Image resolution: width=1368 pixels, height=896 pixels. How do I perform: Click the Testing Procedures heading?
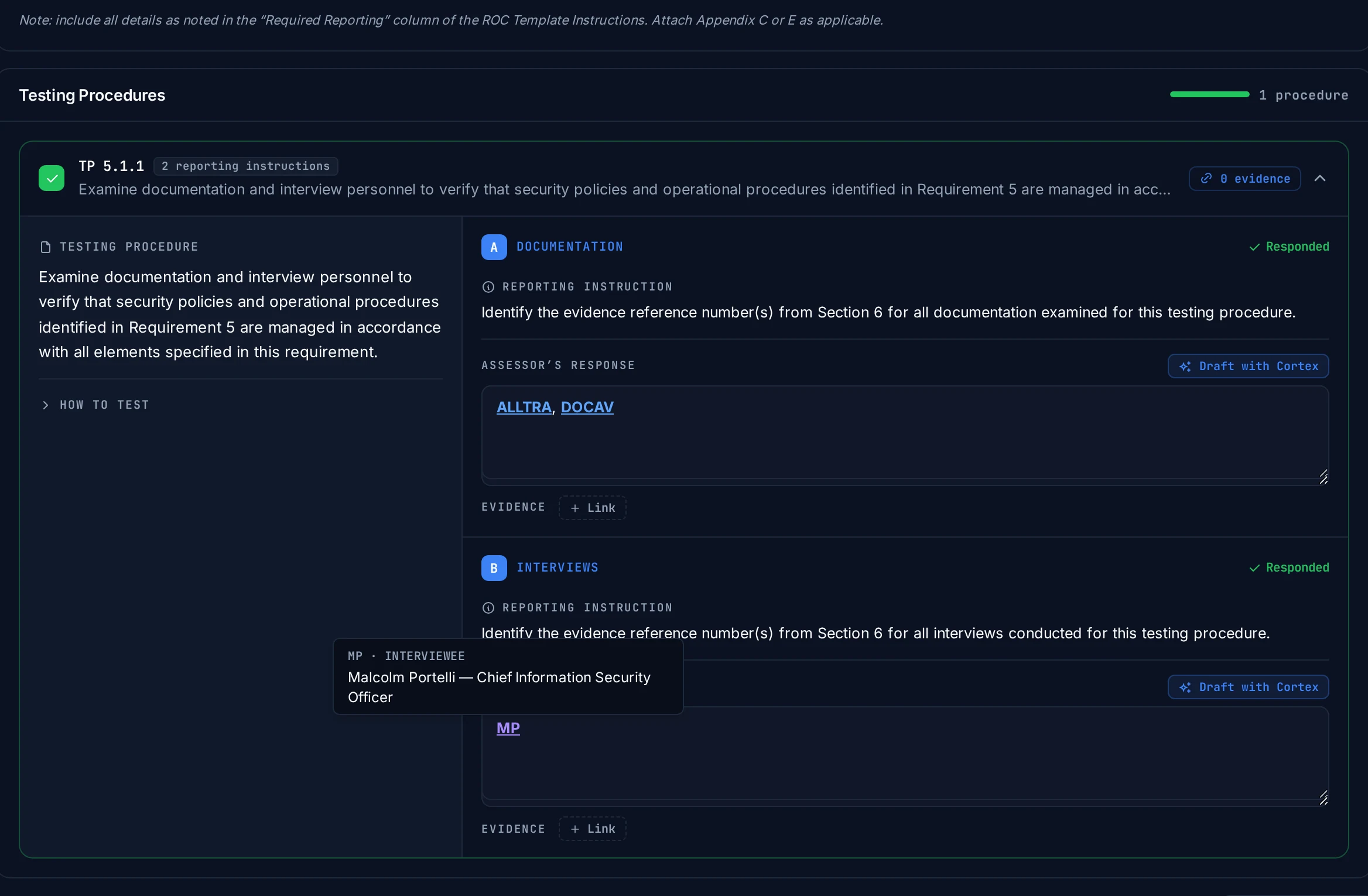pyautogui.click(x=92, y=95)
